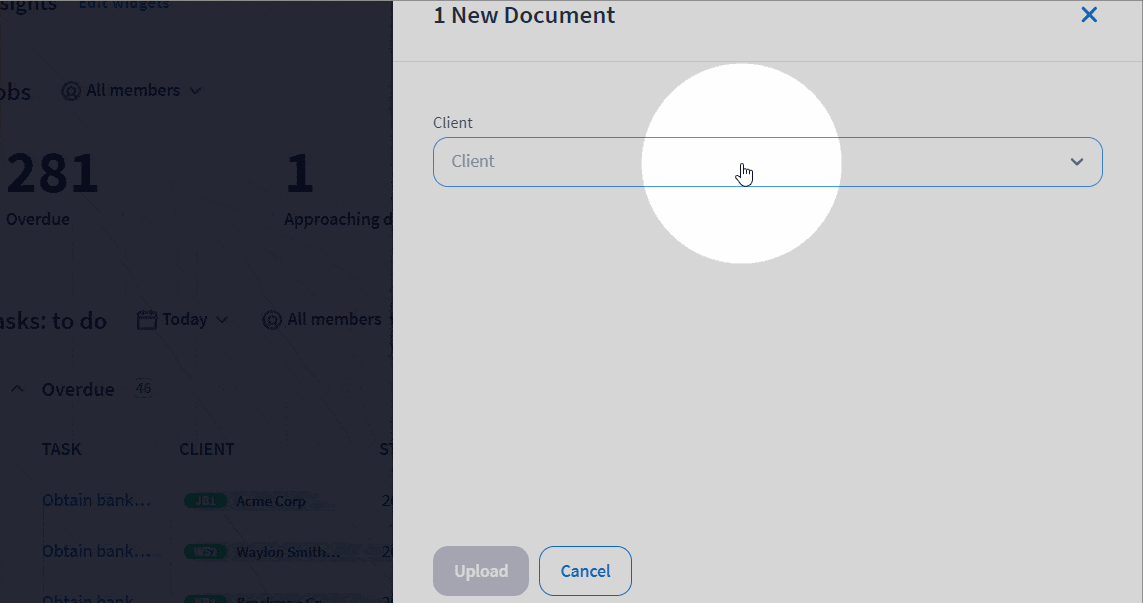Click the WS2 badge beside Waylon Smith
The width and height of the screenshot is (1143, 603).
(x=205, y=552)
